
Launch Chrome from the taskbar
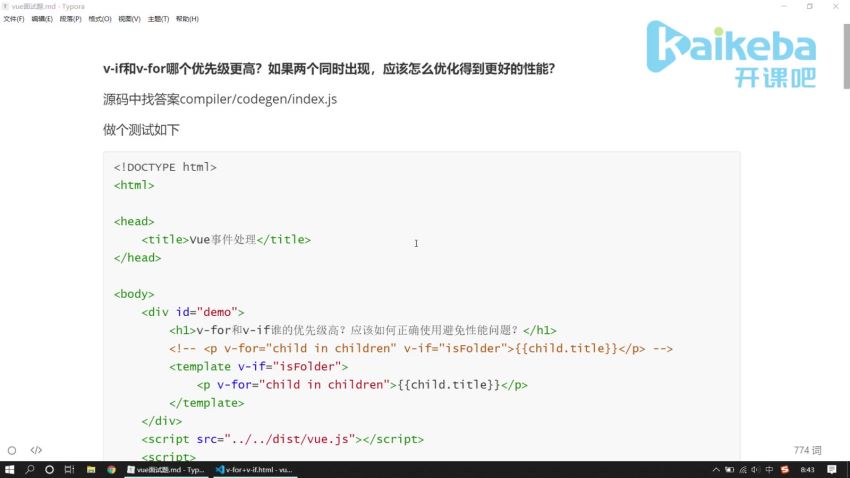111,469
